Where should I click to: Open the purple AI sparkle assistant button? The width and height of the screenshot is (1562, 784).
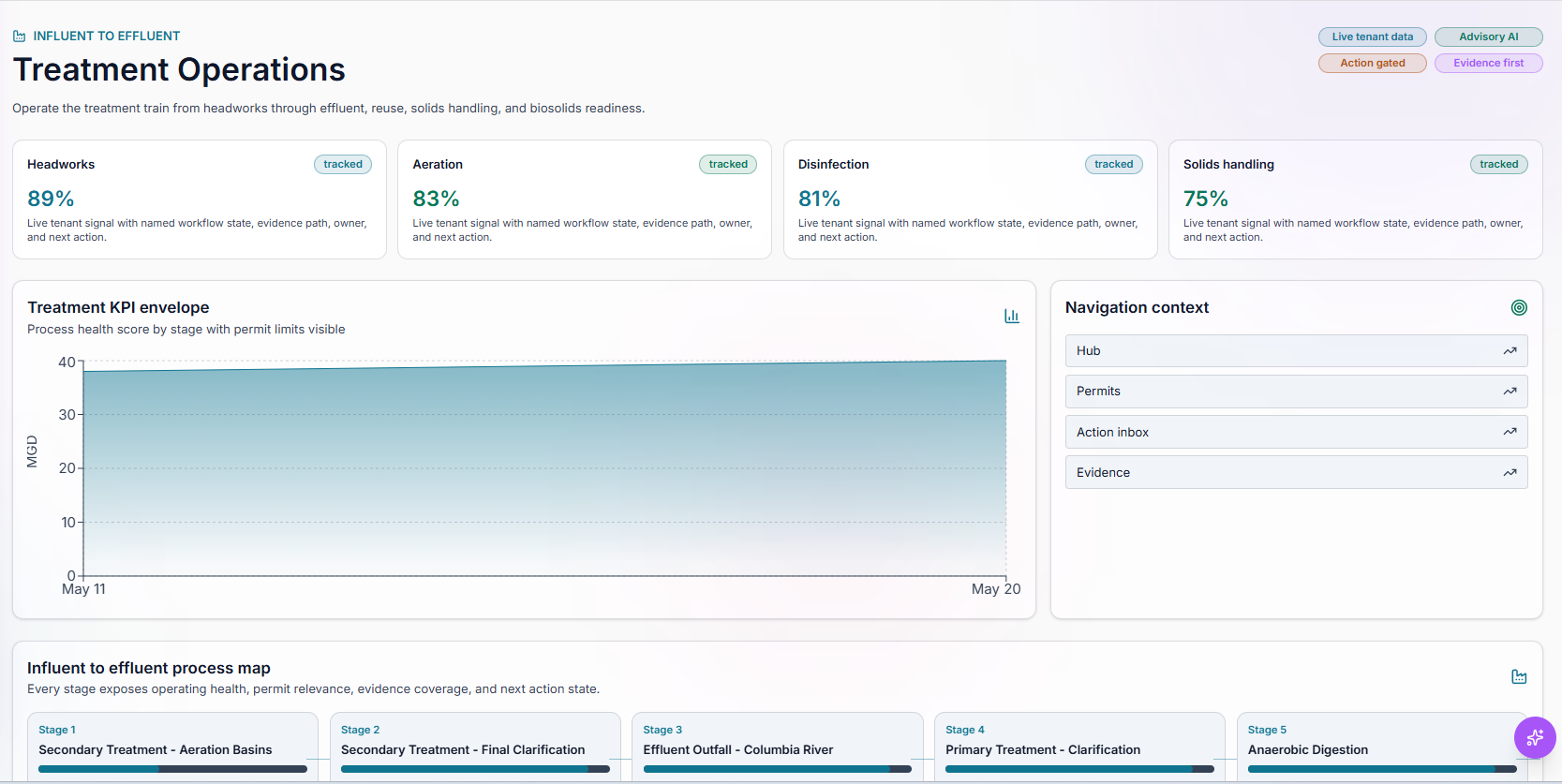[1535, 738]
